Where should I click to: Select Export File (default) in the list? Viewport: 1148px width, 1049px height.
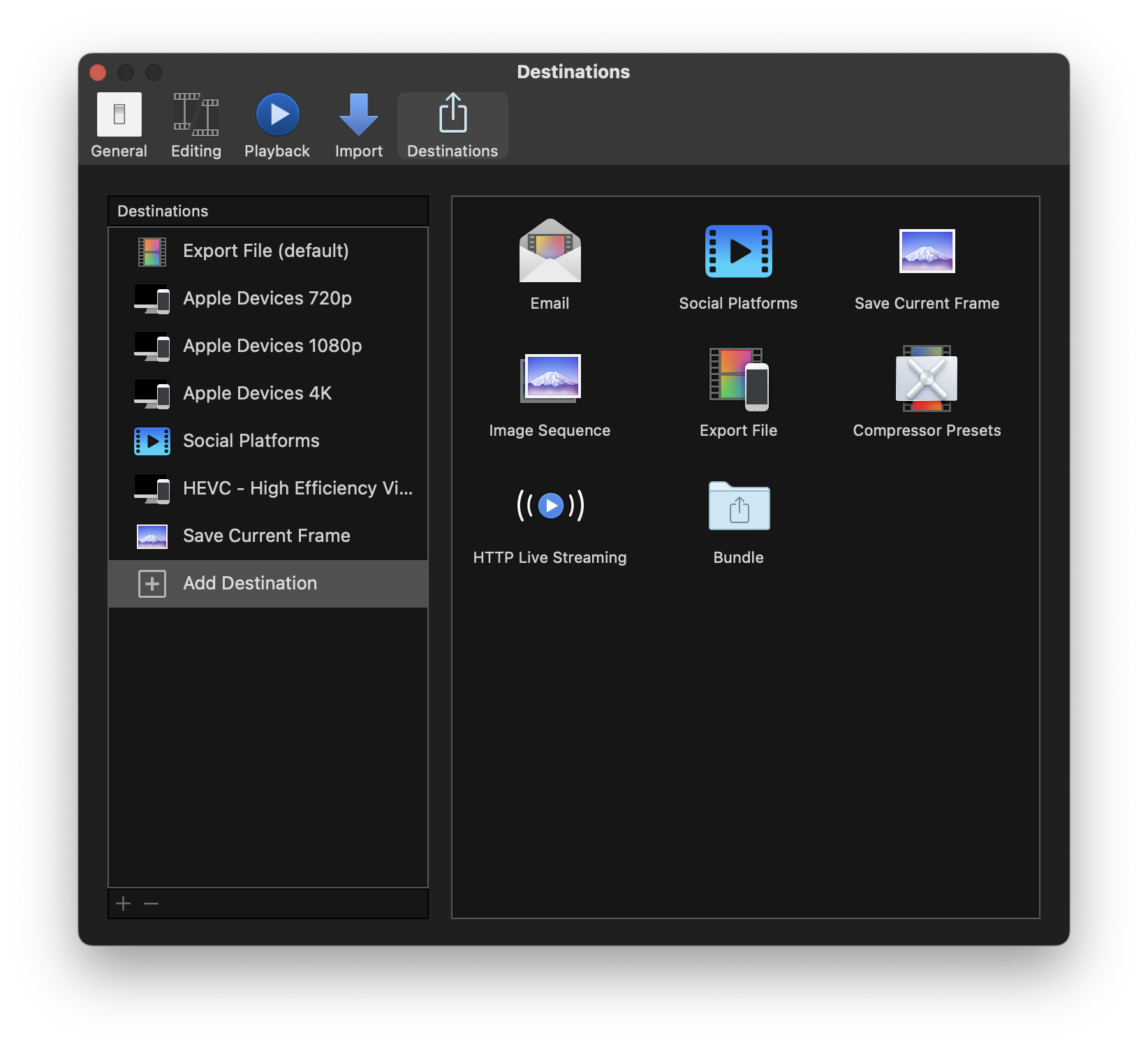pyautogui.click(x=265, y=251)
